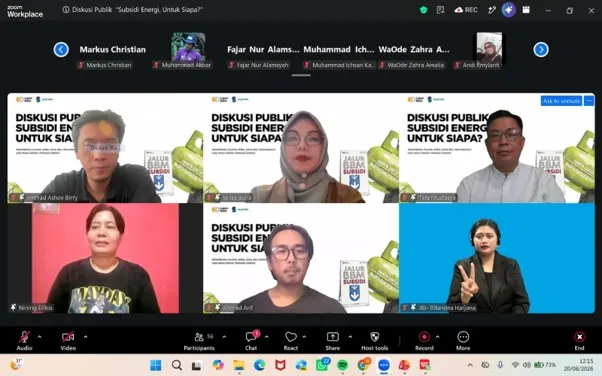This screenshot has height=376, width=602.
Task: Open Chrome from taskbar
Action: (x=363, y=365)
